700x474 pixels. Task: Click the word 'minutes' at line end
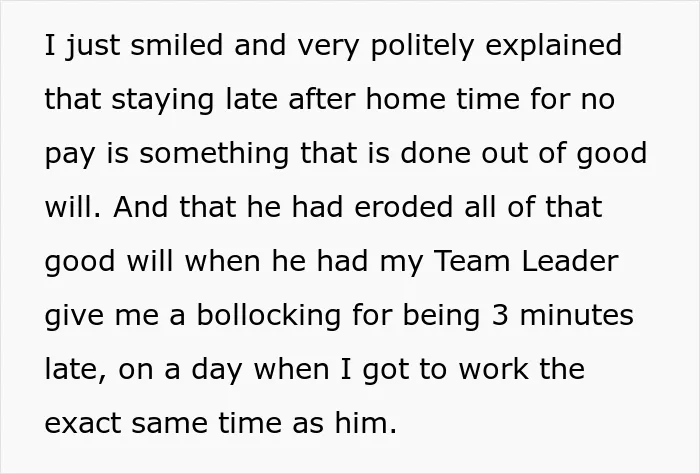(x=577, y=315)
